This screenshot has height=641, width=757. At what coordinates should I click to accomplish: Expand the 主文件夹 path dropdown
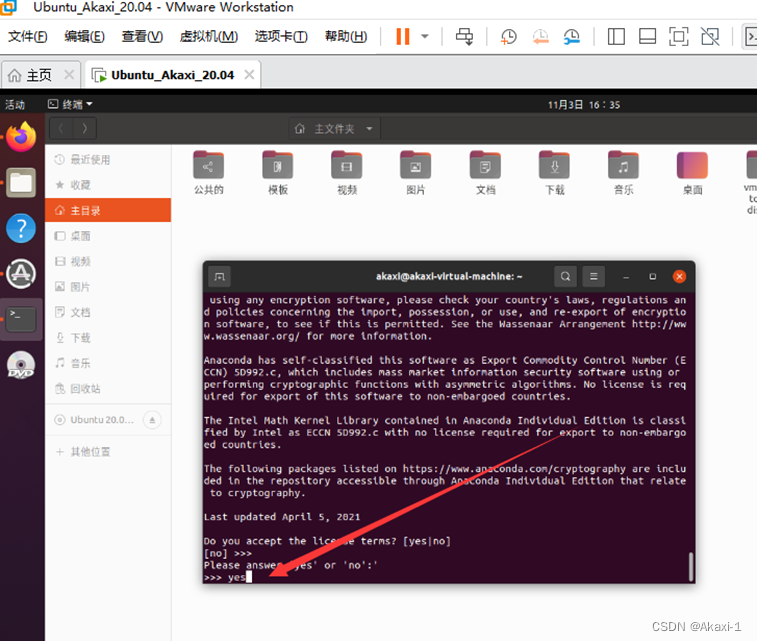pos(369,129)
